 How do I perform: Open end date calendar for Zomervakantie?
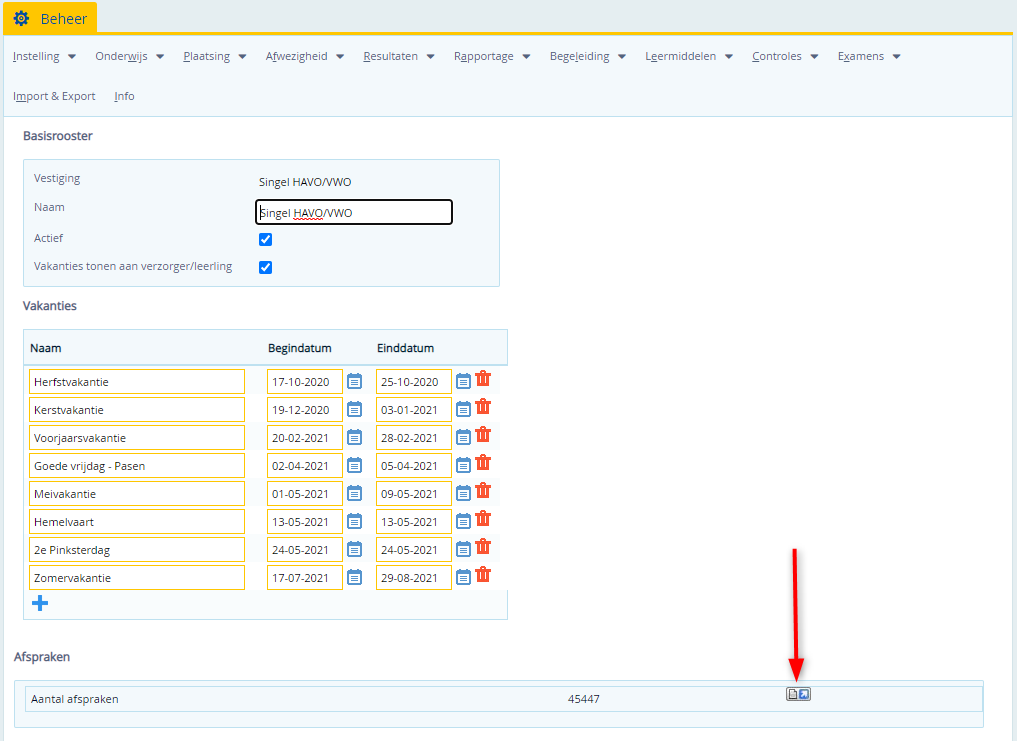pyautogui.click(x=463, y=577)
